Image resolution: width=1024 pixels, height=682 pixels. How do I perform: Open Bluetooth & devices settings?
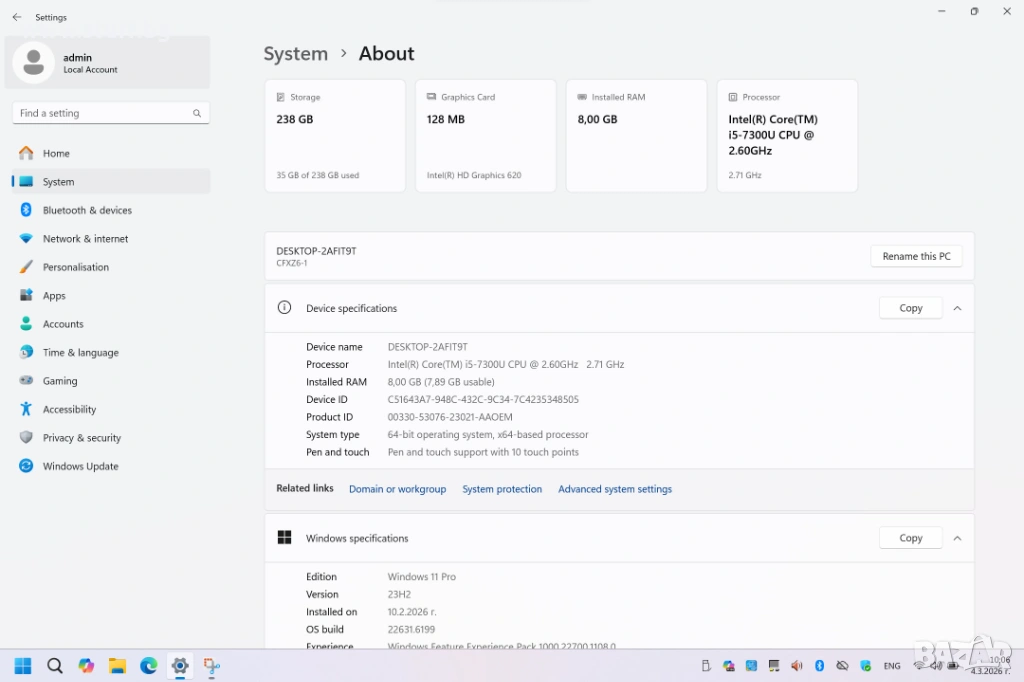point(87,210)
